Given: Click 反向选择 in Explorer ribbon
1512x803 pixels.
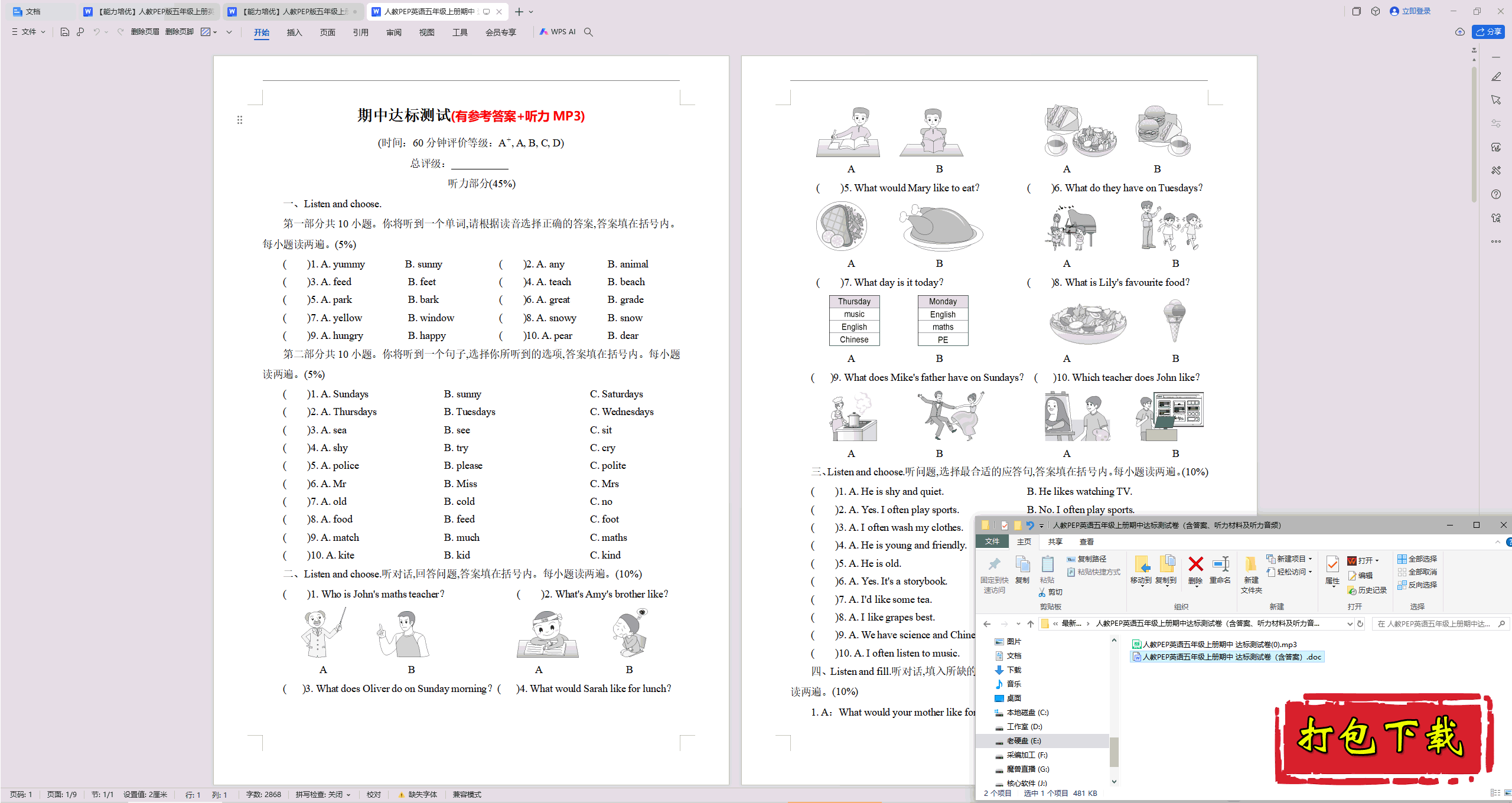Looking at the screenshot, I should click(x=1417, y=585).
